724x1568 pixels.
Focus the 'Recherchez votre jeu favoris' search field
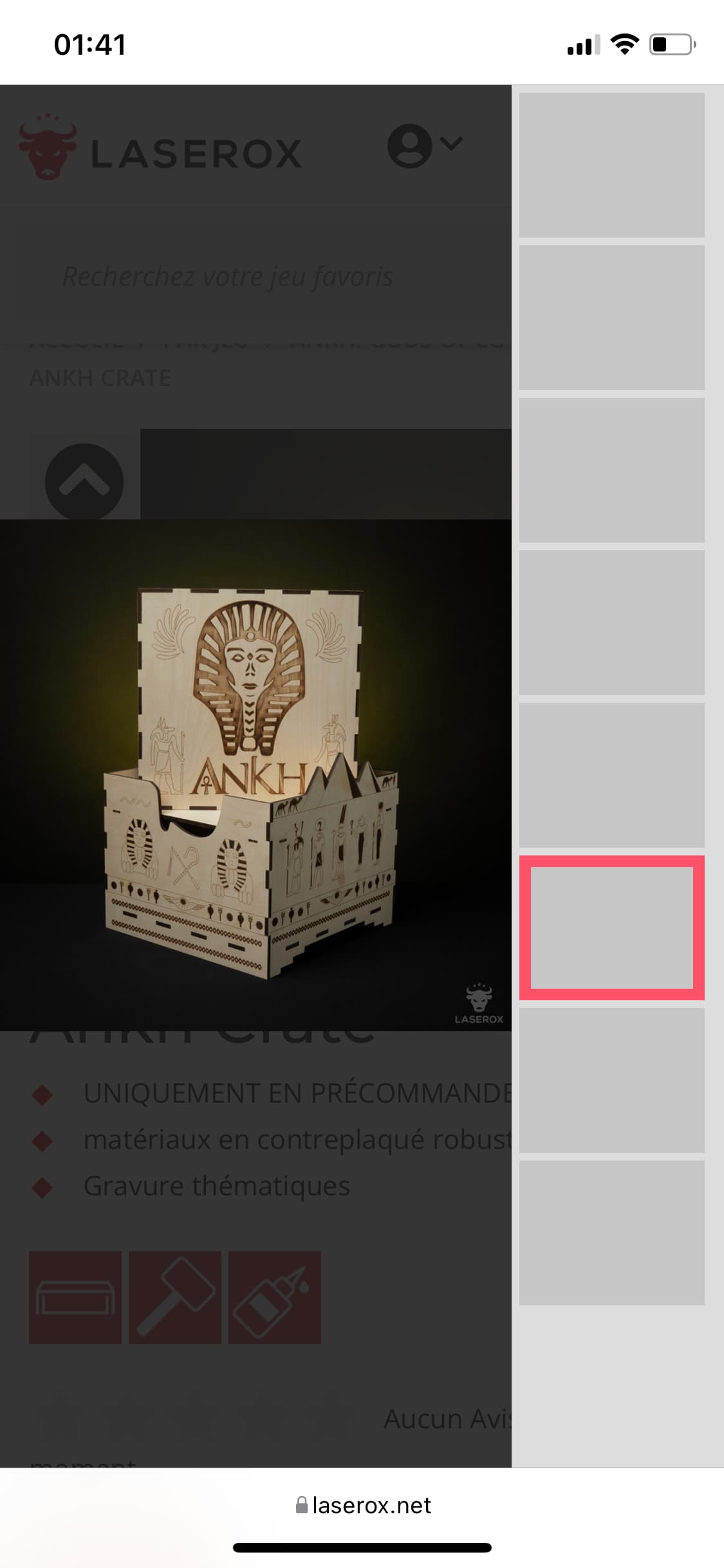click(263, 276)
